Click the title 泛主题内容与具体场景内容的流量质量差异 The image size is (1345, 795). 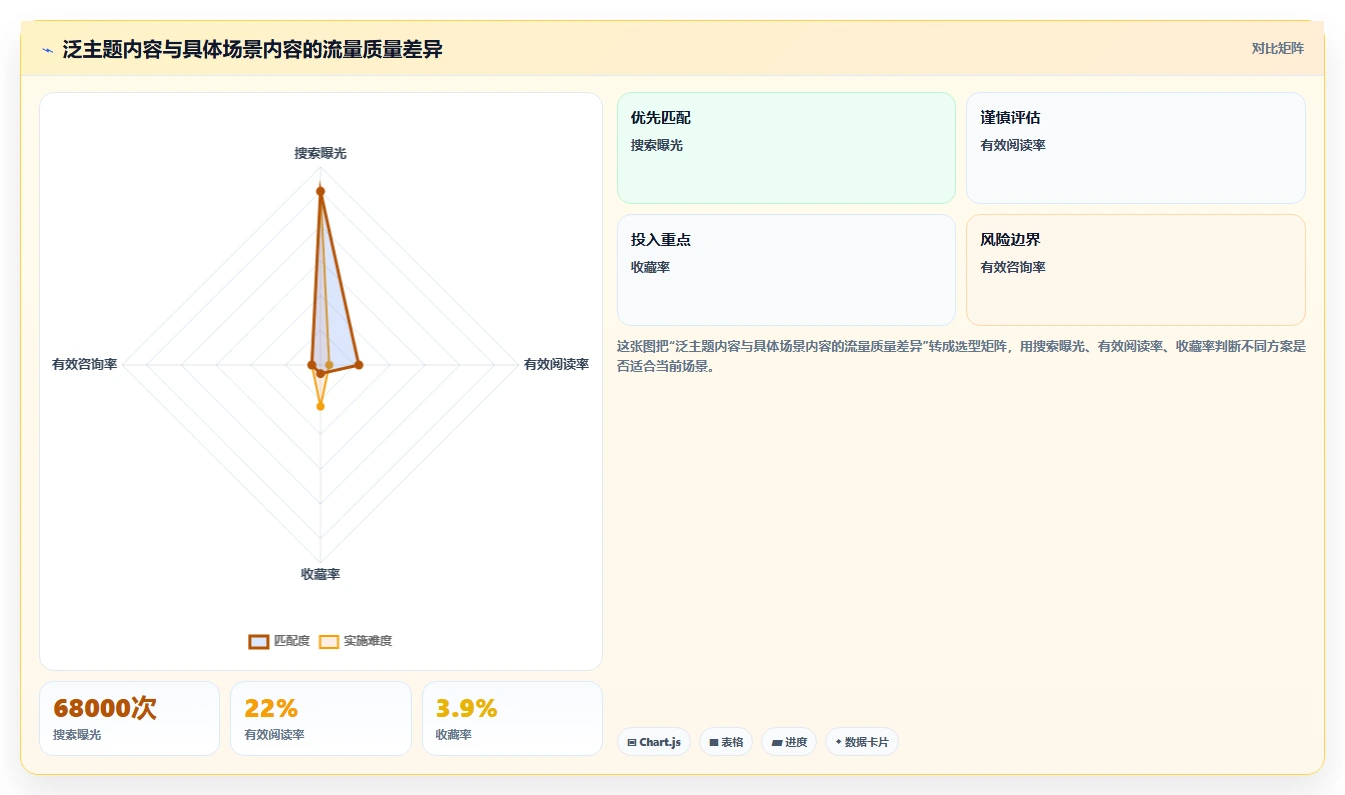click(x=252, y=49)
